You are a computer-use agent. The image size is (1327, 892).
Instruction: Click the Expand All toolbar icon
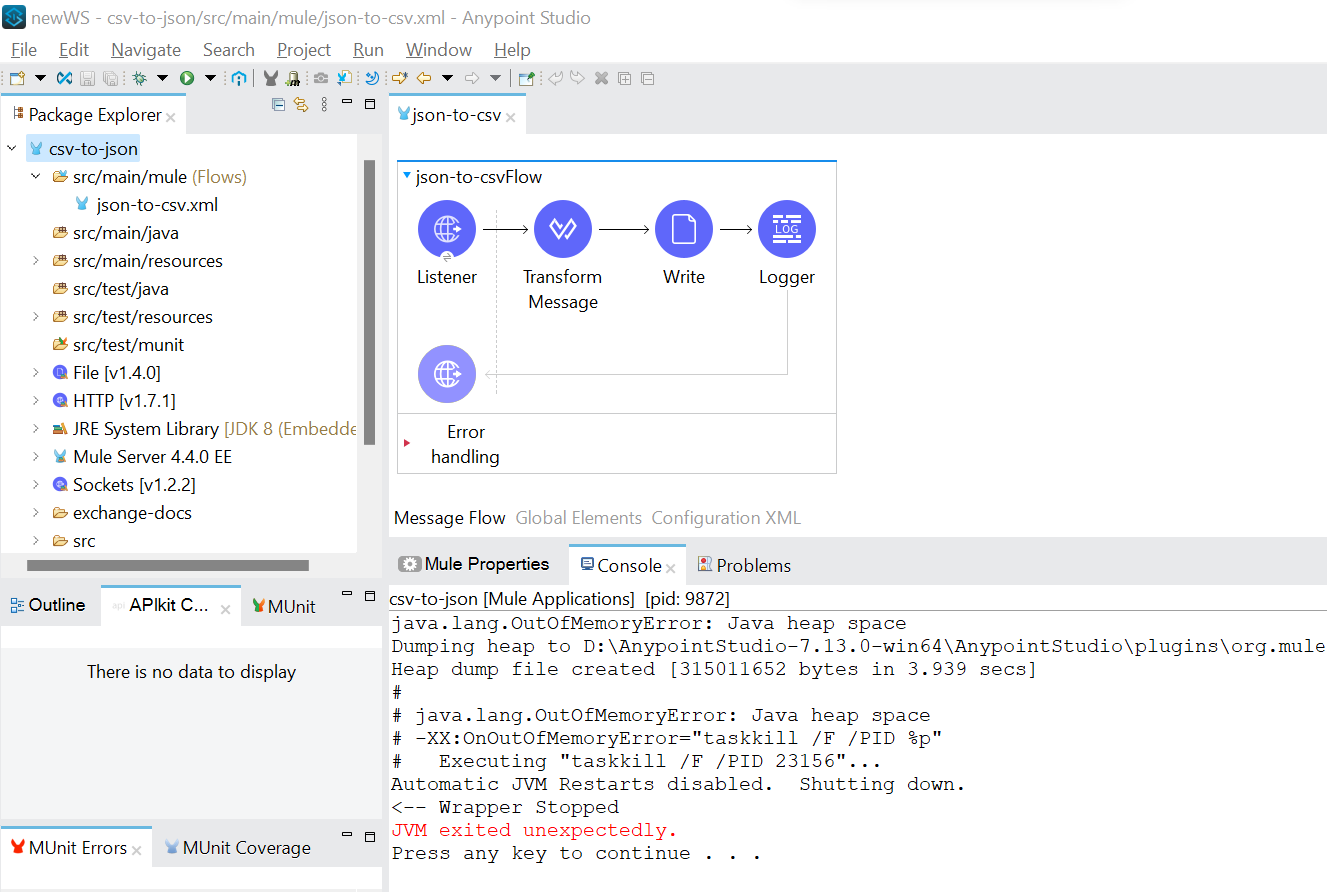(624, 78)
